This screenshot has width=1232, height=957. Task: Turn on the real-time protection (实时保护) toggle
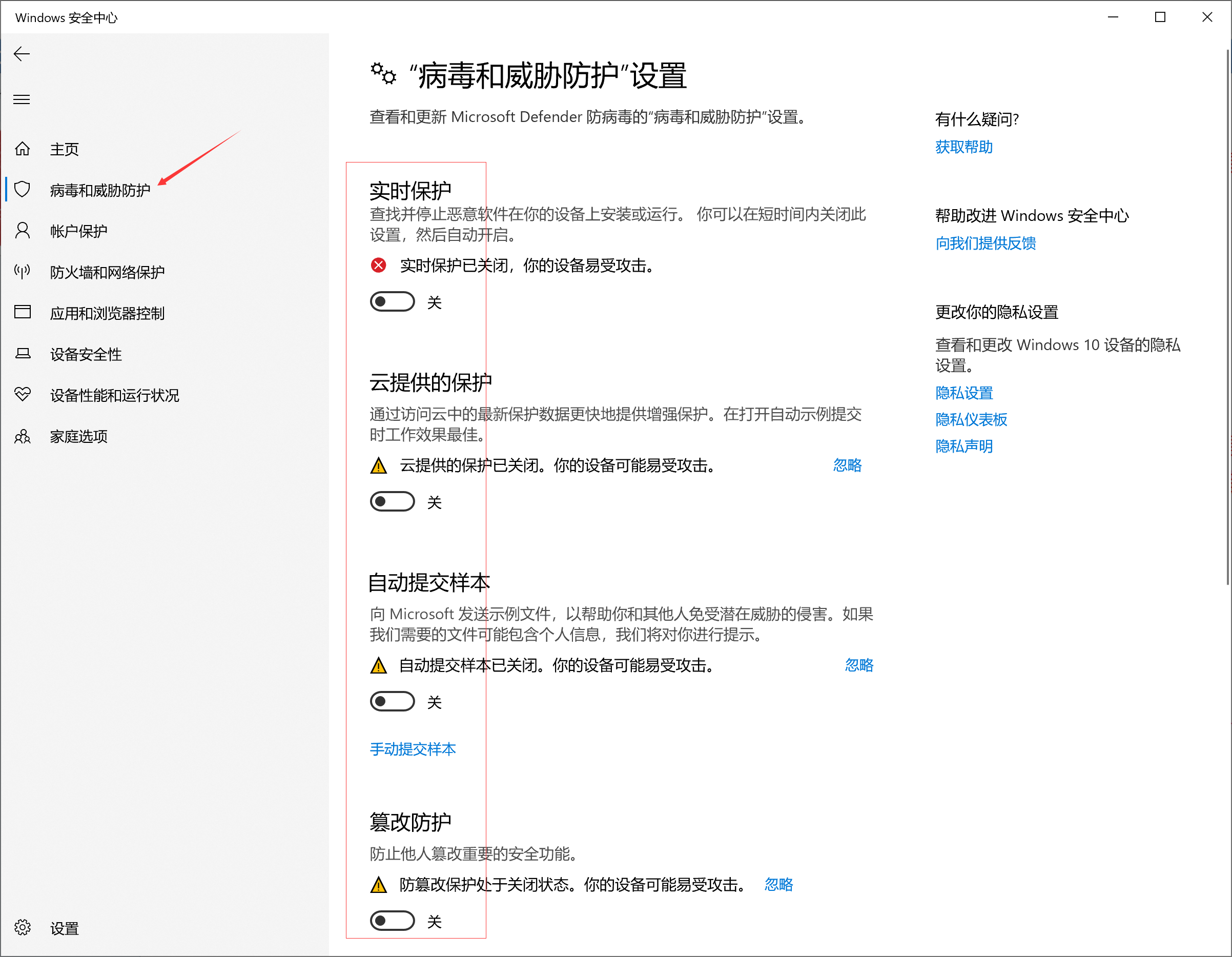(392, 302)
